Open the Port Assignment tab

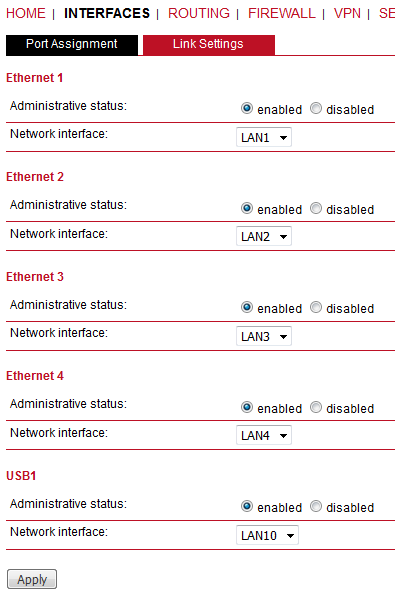(x=72, y=45)
